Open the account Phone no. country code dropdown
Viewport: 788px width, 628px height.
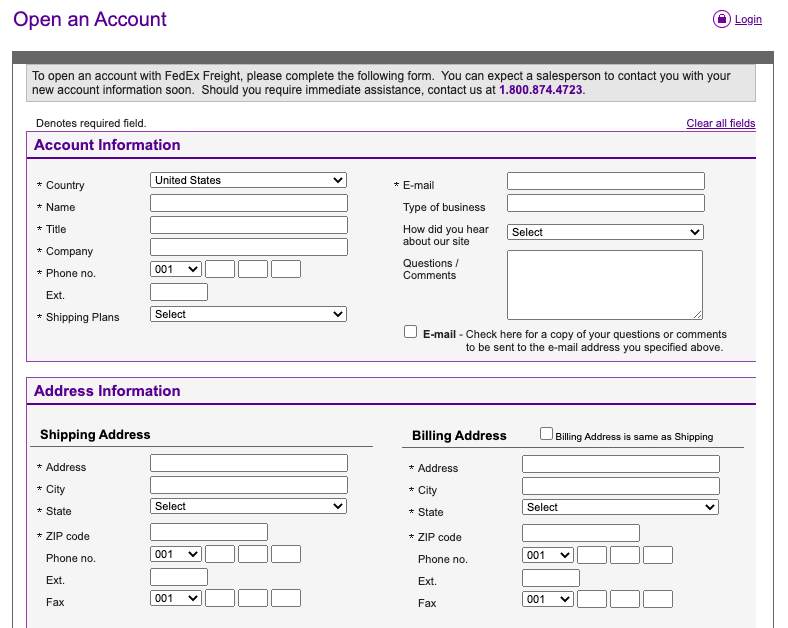point(176,269)
